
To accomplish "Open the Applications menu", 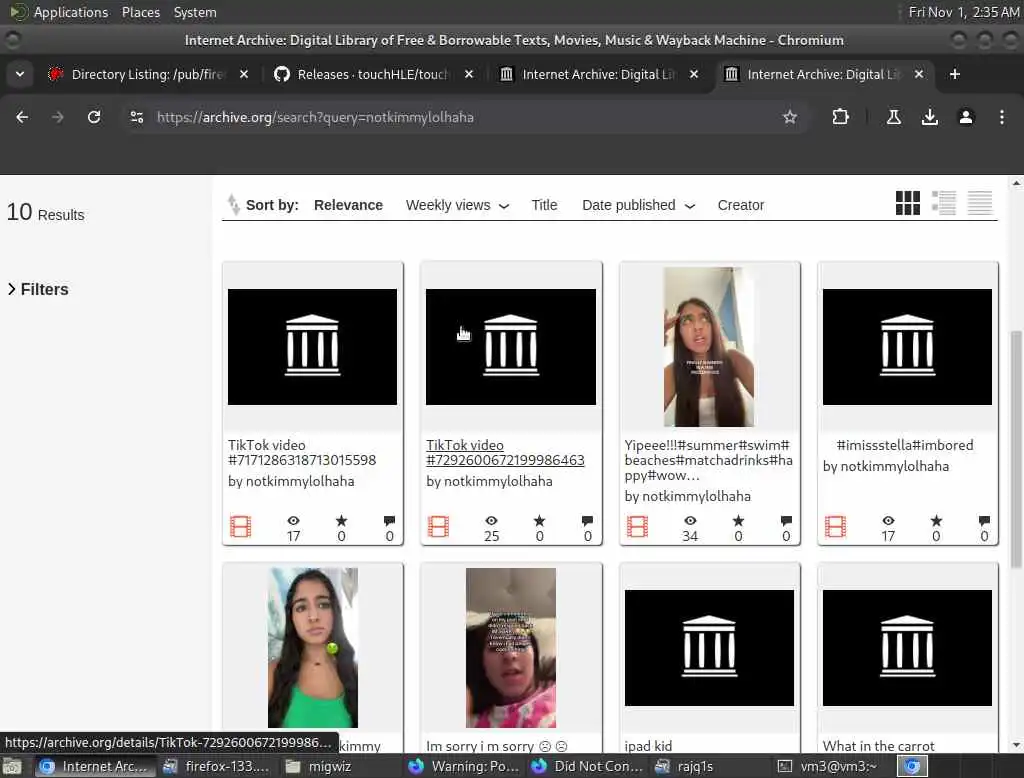I will pos(71,12).
